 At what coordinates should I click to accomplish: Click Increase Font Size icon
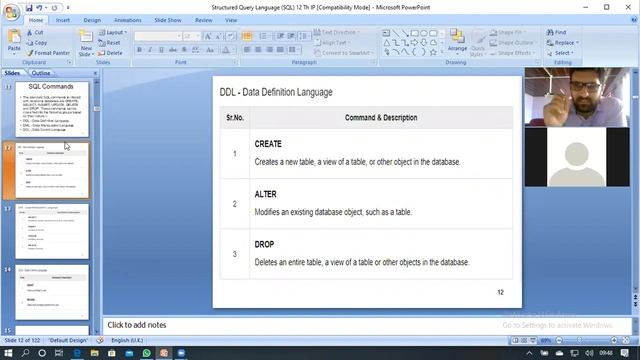point(208,36)
